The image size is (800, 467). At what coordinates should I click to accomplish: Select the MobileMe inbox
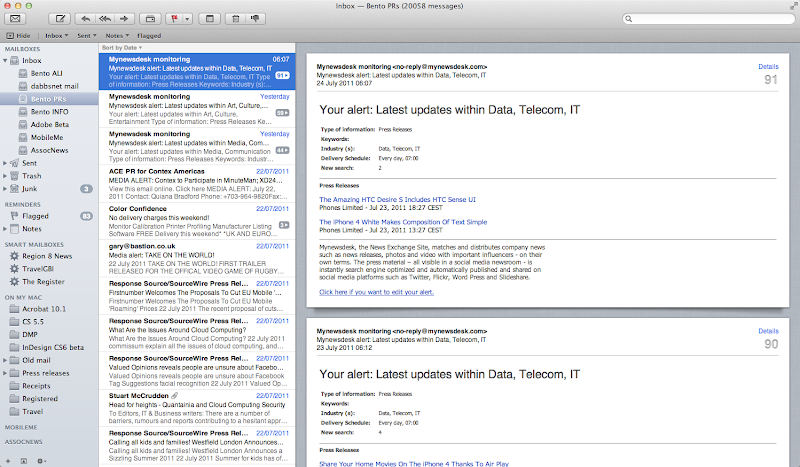coord(49,137)
